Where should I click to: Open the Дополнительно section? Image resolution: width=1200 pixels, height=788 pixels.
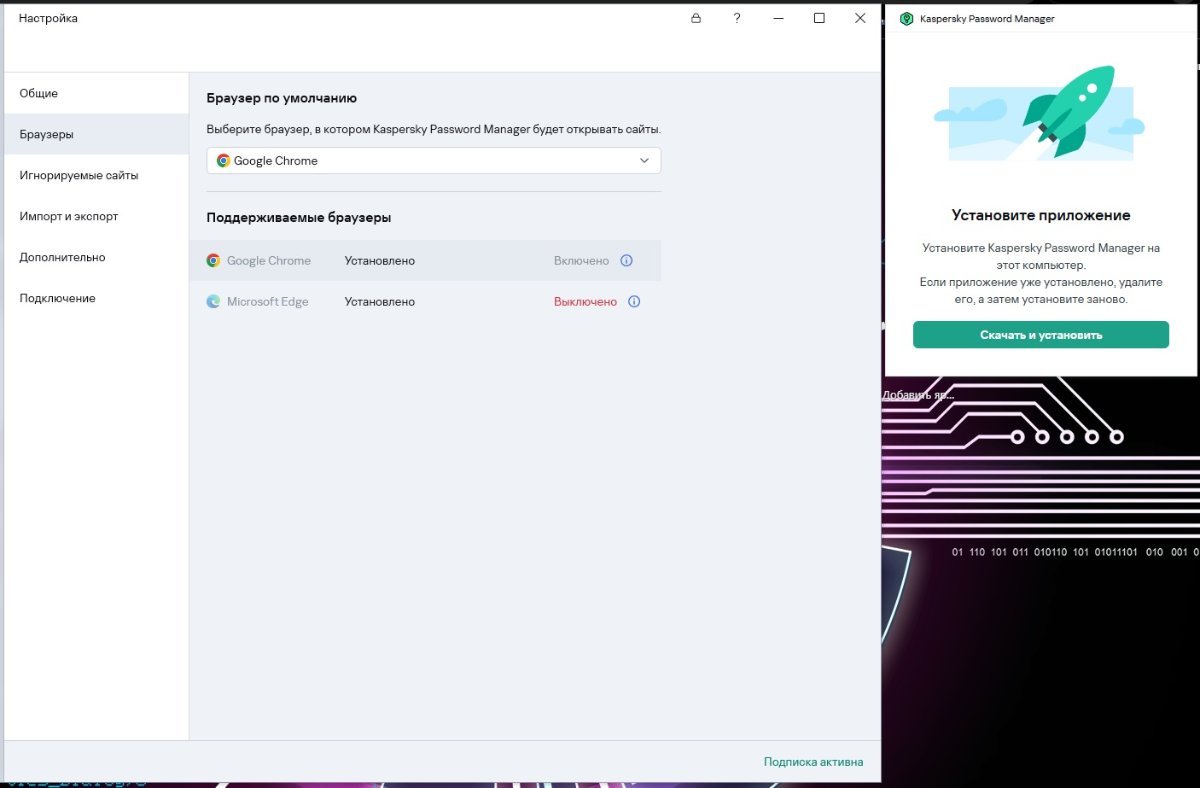[x=96, y=257]
